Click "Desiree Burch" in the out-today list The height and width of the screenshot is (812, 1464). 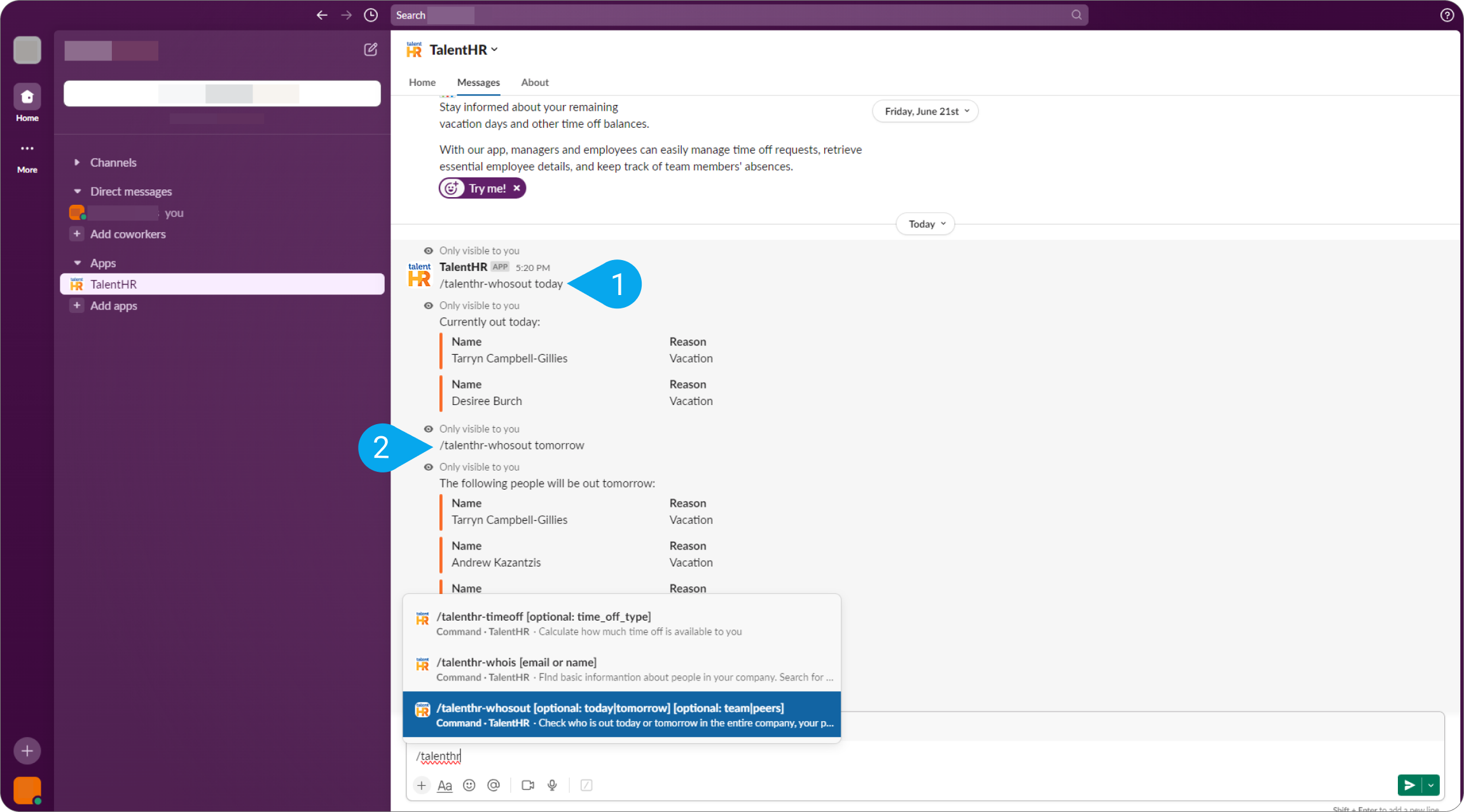487,401
